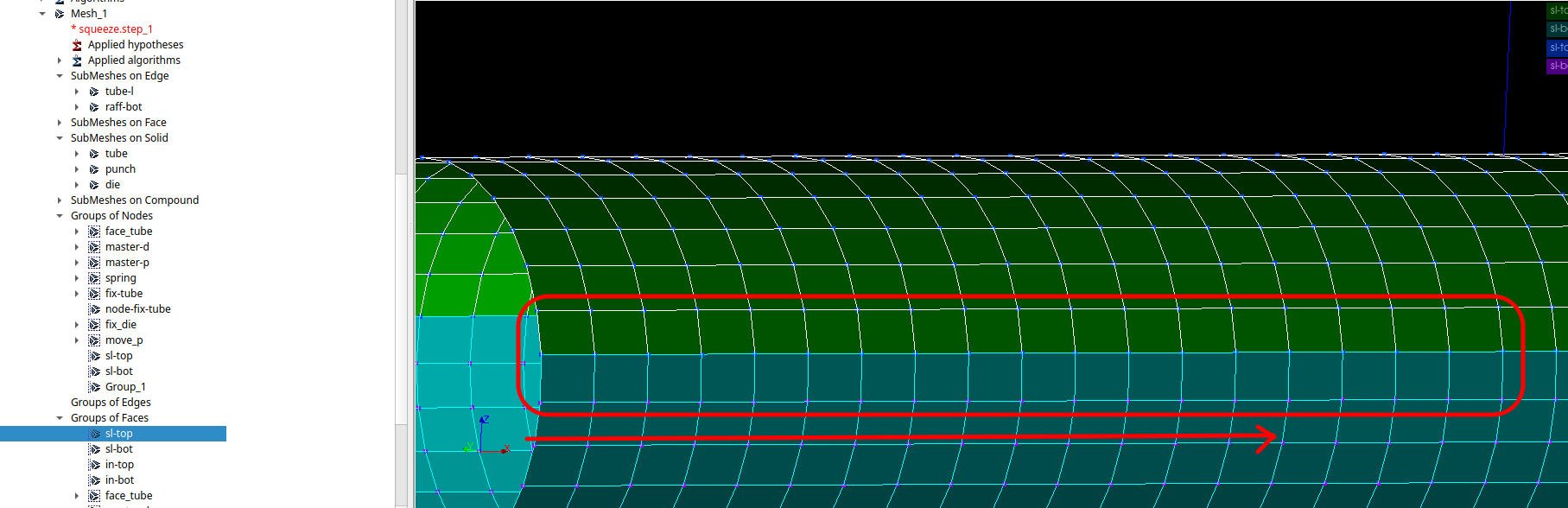1568x508 pixels.
Task: Select the Groups of Edges entry
Action: pos(111,403)
